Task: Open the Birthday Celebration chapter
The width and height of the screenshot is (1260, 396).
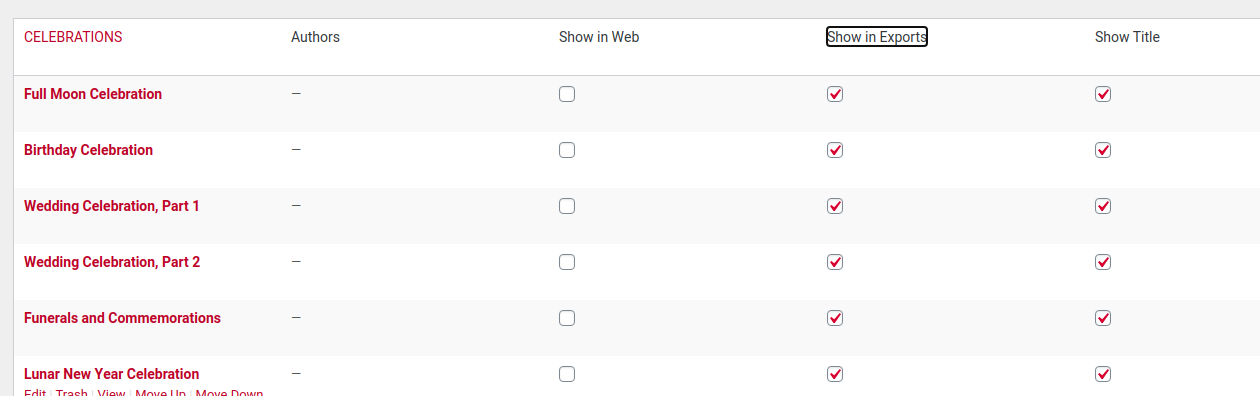Action: (x=88, y=150)
